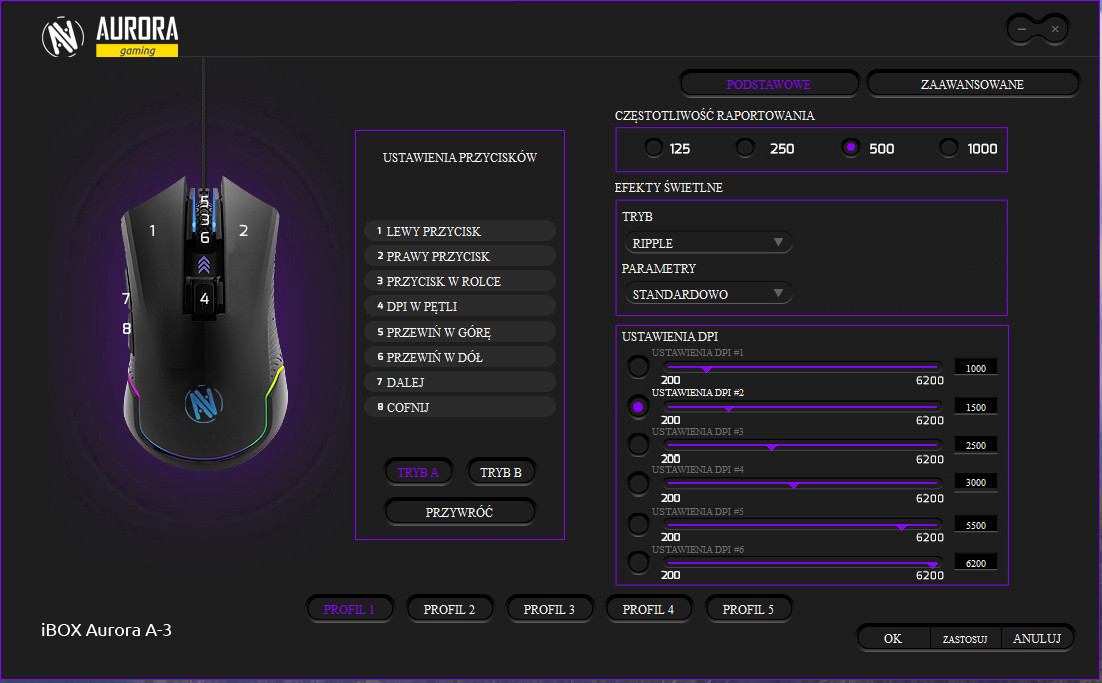Viewport: 1102px width, 683px height.
Task: Minimize the Aurora window
Action: point(1022,29)
